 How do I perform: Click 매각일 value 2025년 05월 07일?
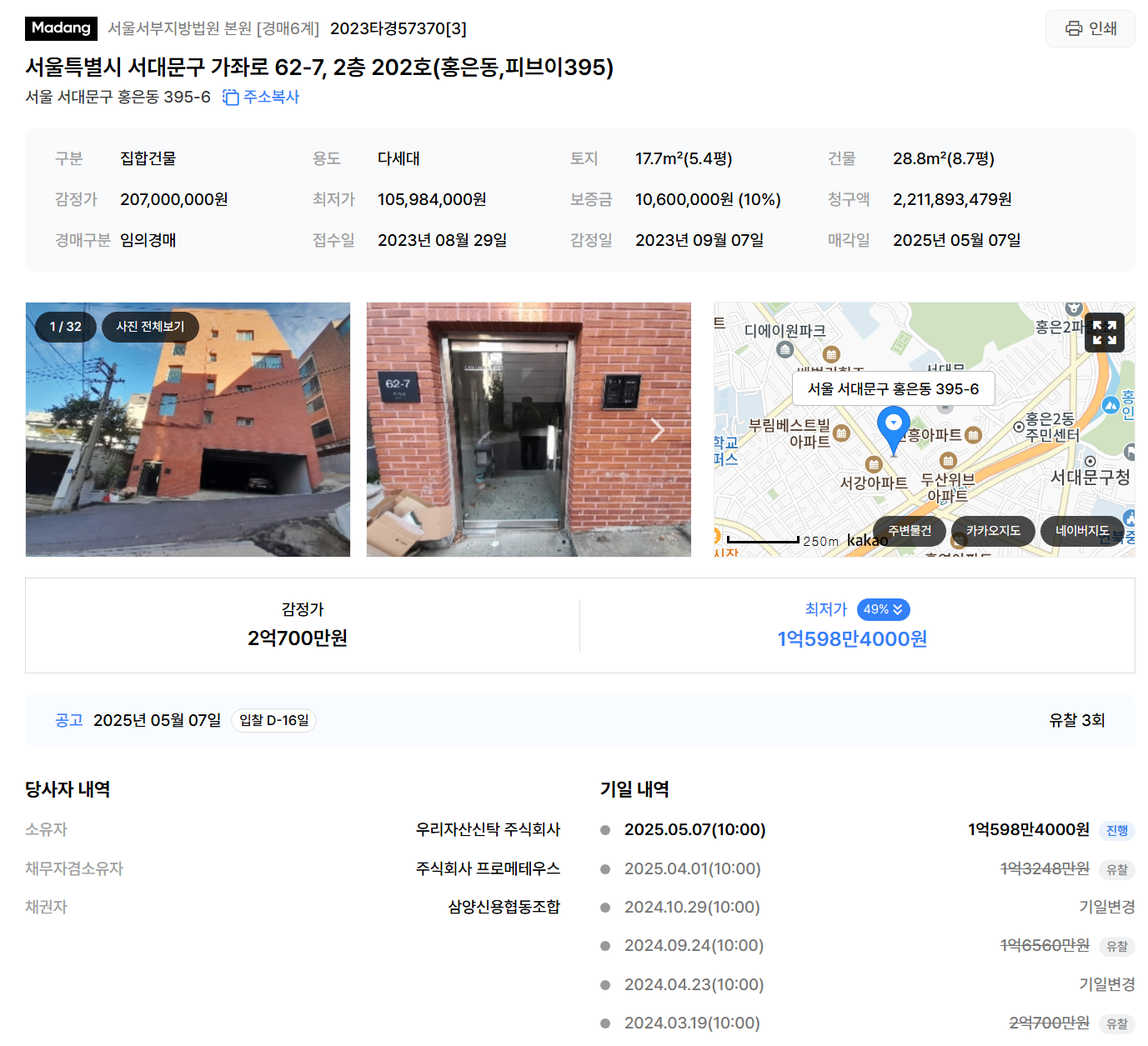coord(957,240)
